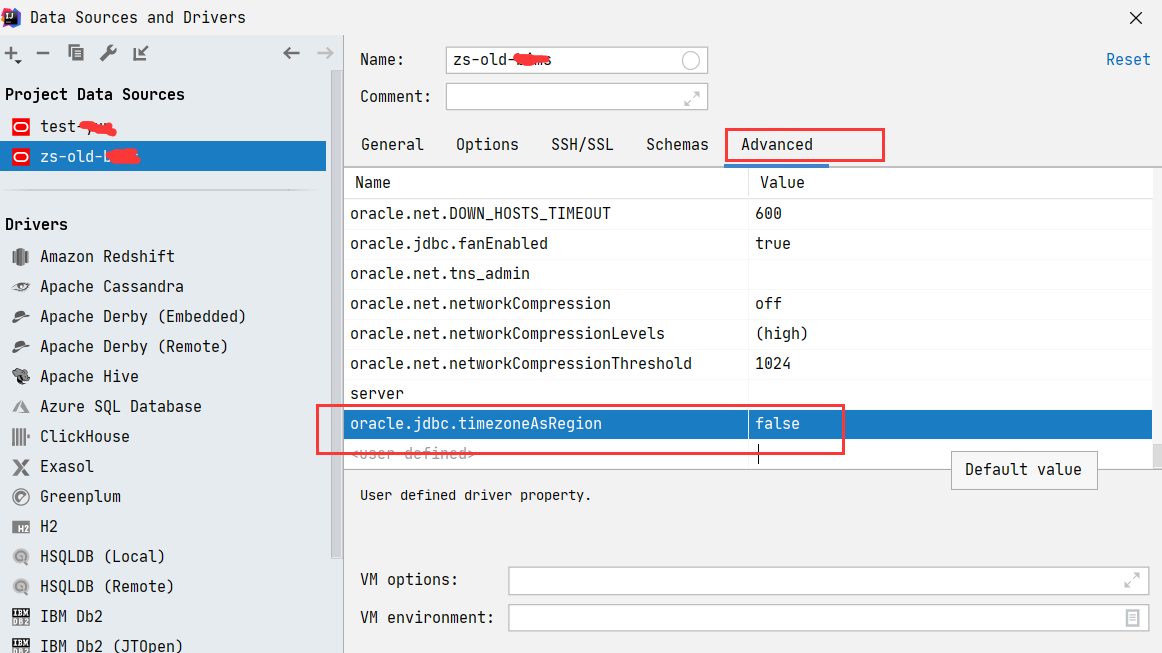Navigate back with the left arrow
Screen dimensions: 1162x653
[291, 53]
